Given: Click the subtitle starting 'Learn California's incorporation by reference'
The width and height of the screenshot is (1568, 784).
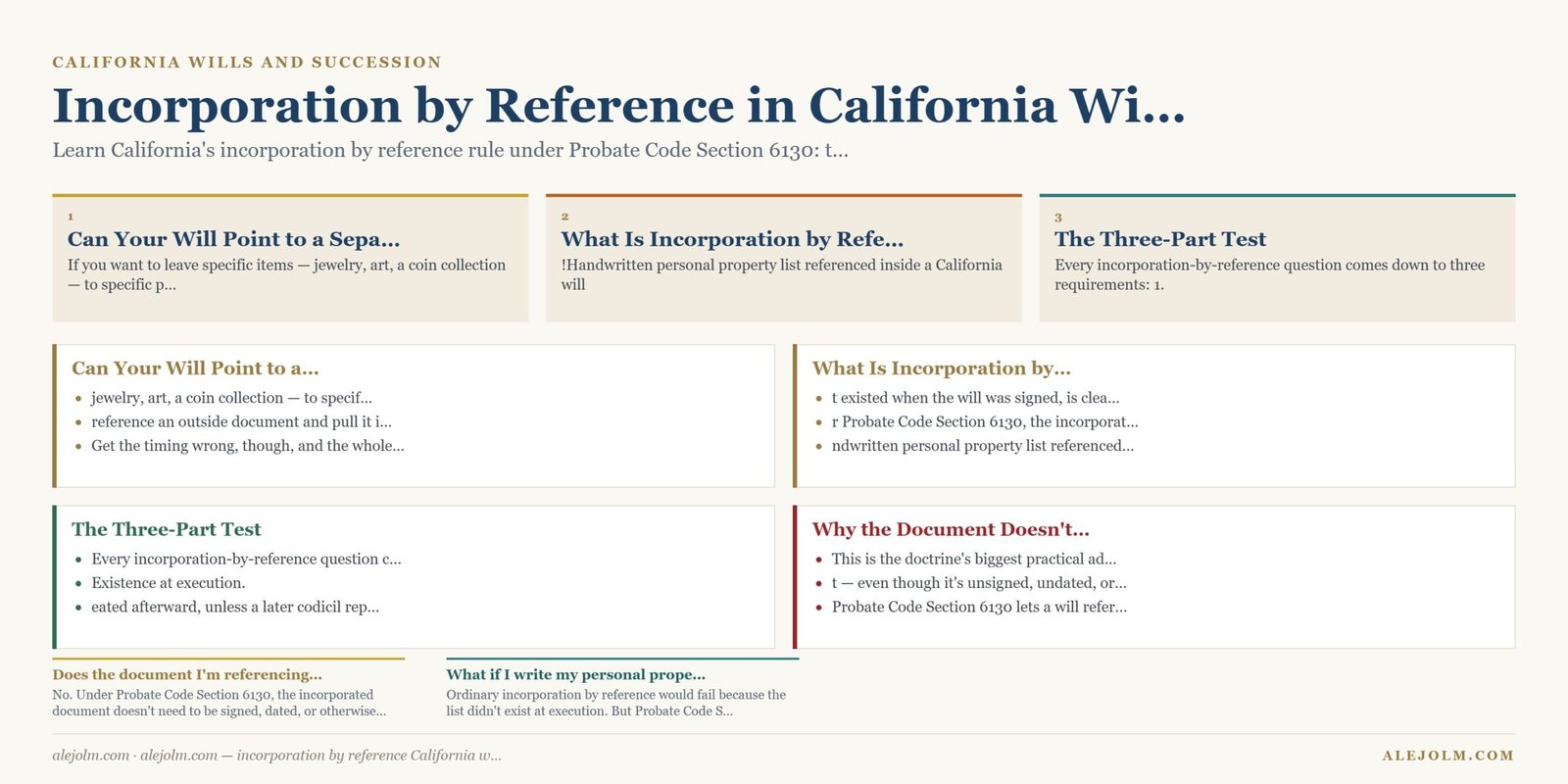Looking at the screenshot, I should pyautogui.click(x=450, y=150).
